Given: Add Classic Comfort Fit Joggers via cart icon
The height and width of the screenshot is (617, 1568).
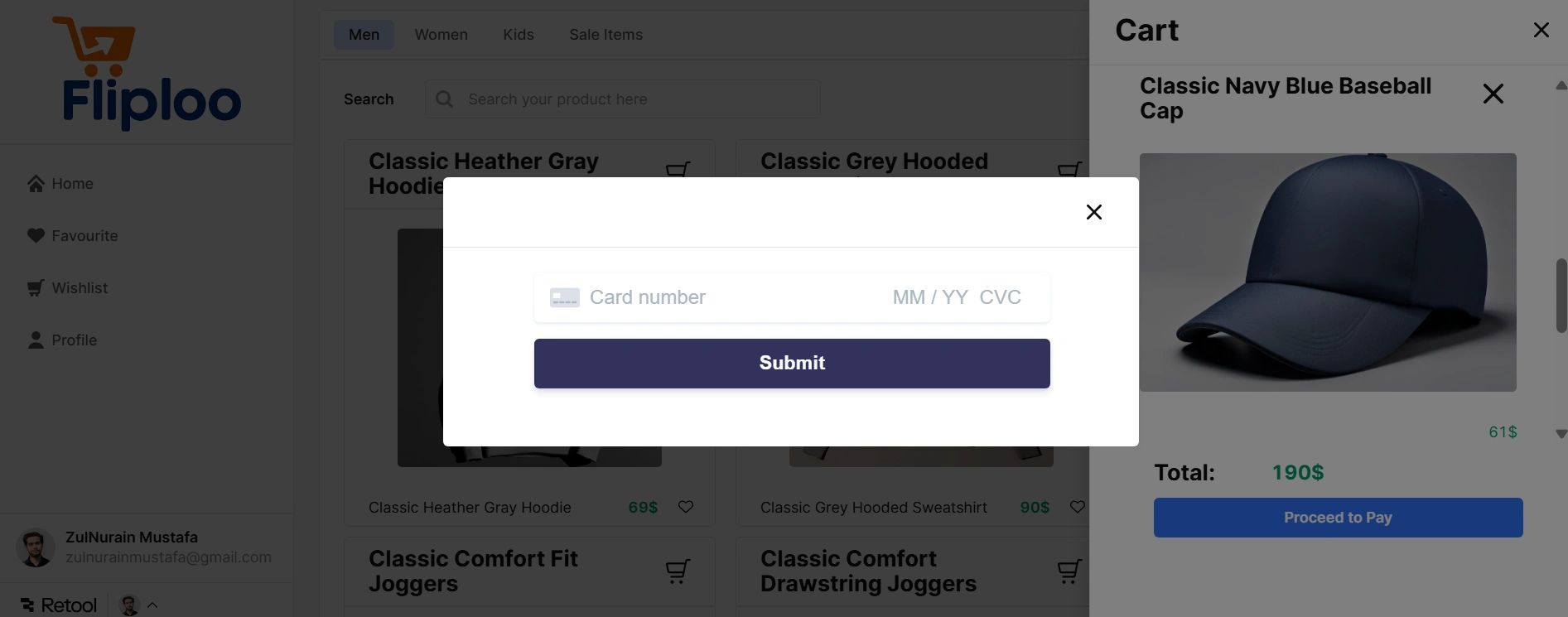Looking at the screenshot, I should [678, 571].
